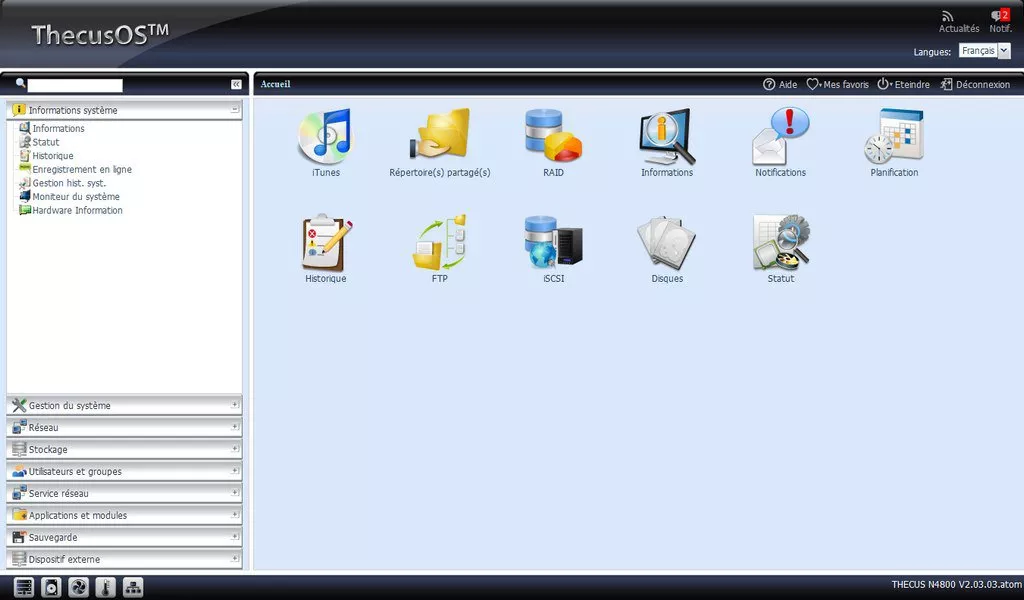Expand the Réseau section

124,428
